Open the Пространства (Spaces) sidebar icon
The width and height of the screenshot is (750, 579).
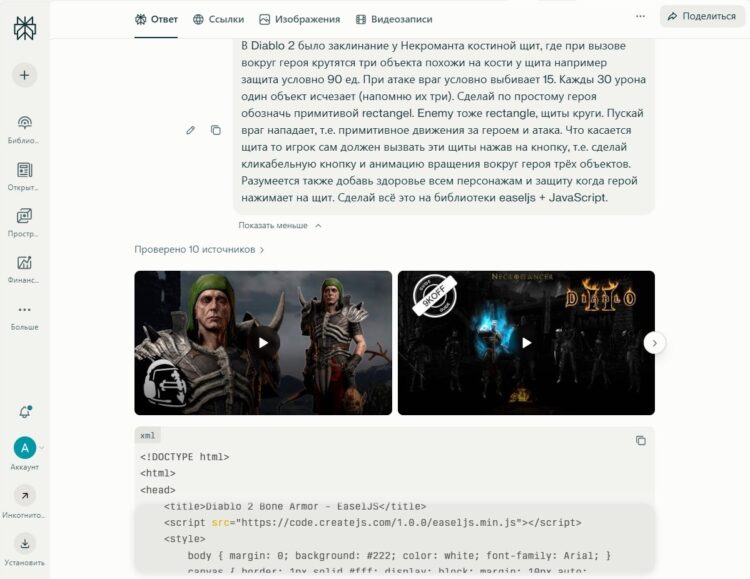[x=24, y=216]
